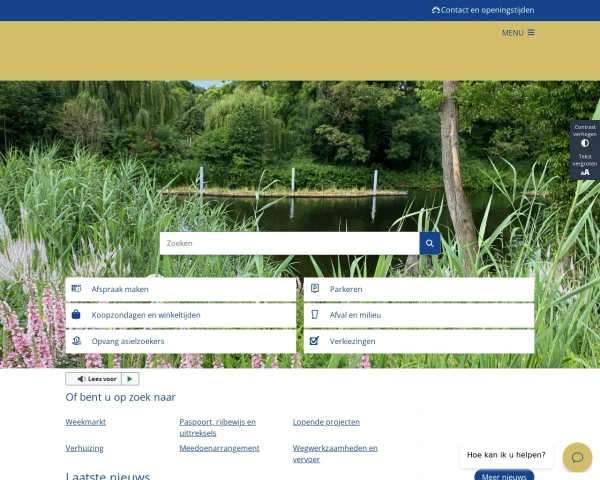Open Paspoort, rijbewijs en uittreksels link

(217, 427)
